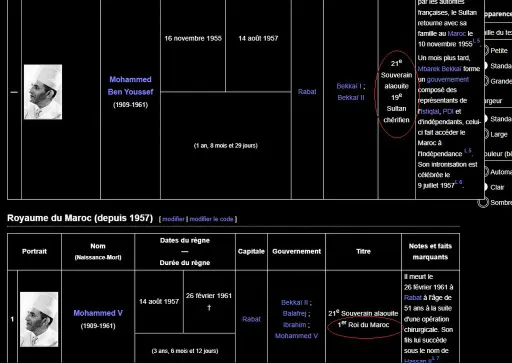This screenshot has width=512, height=363.
Task: Click modifier next to Royaume du Maroc heading
Action: [173, 219]
